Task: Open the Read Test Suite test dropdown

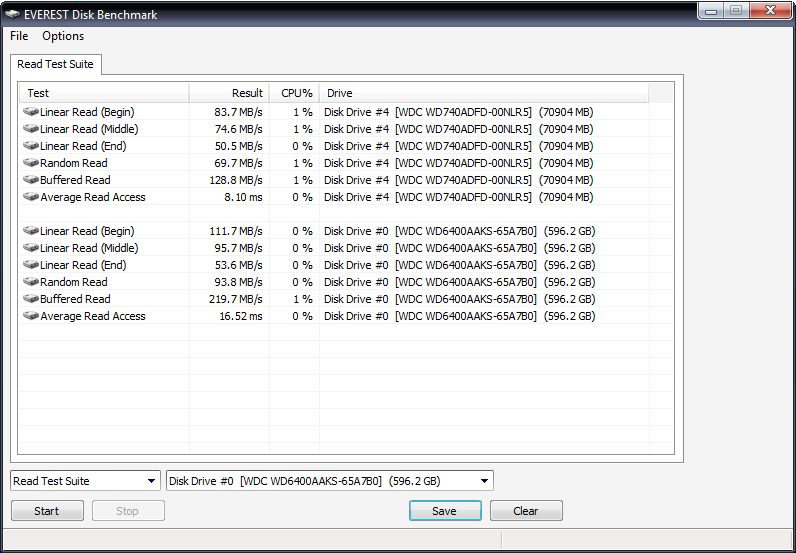Action: (85, 481)
